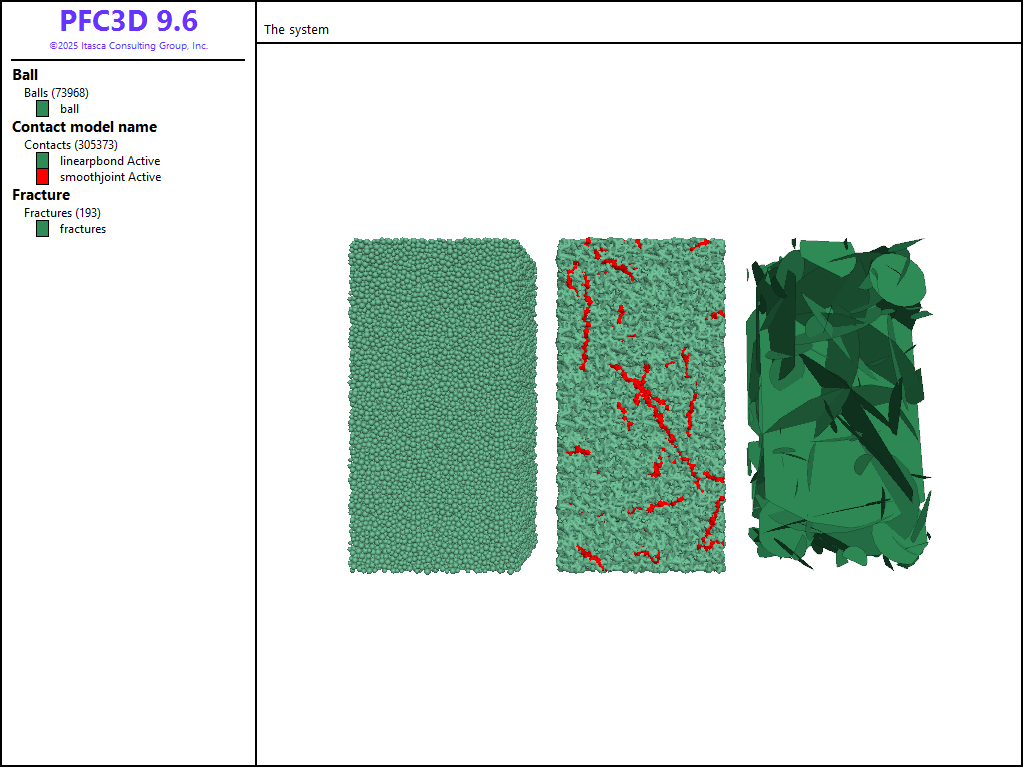Click 'The system' plot title
The height and width of the screenshot is (768, 1024).
tap(296, 30)
